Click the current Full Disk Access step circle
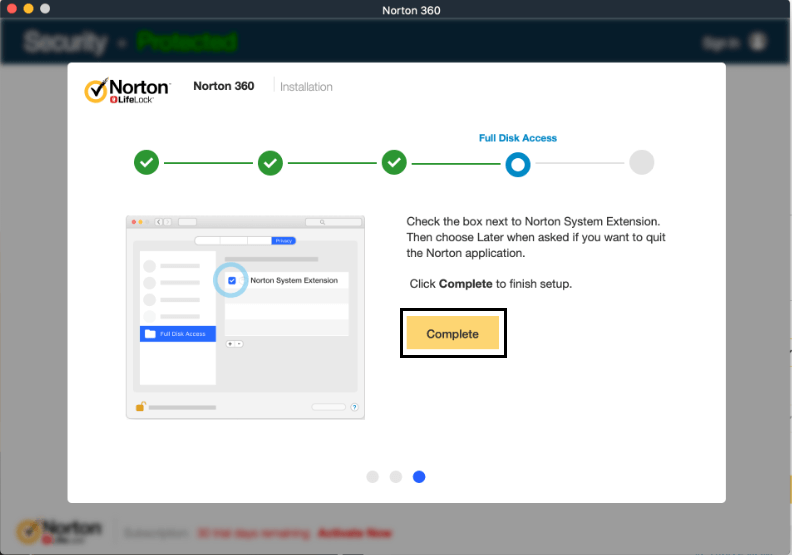Viewport: 792px width, 555px height. click(517, 164)
